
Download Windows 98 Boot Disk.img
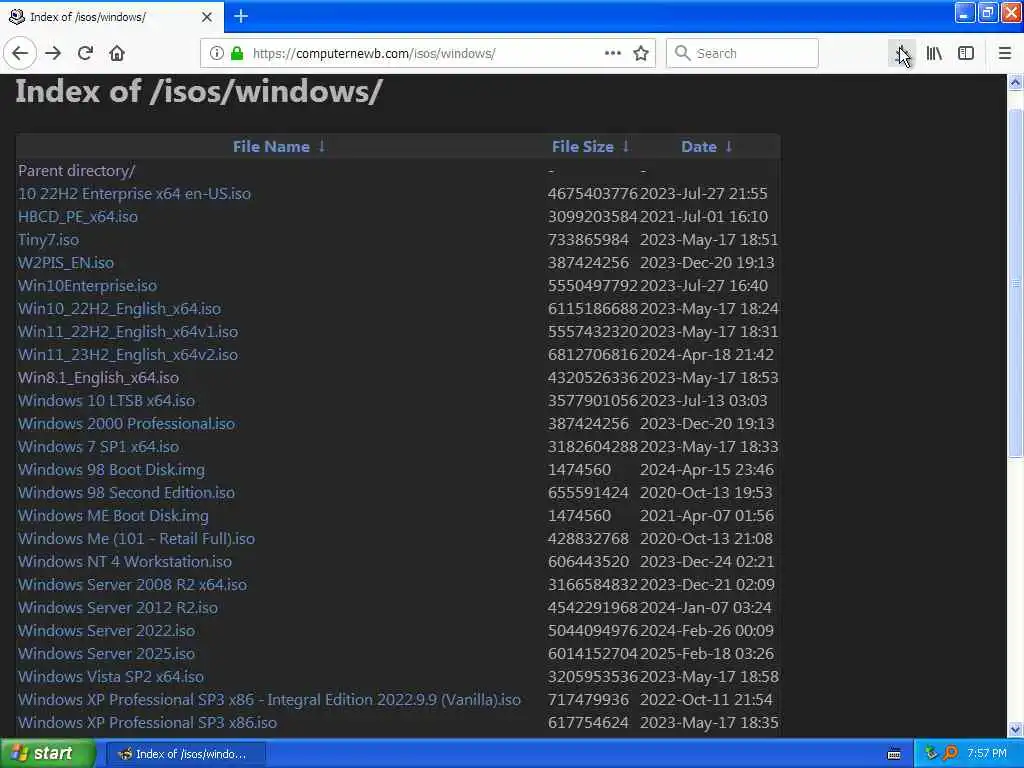pyautogui.click(x=112, y=470)
